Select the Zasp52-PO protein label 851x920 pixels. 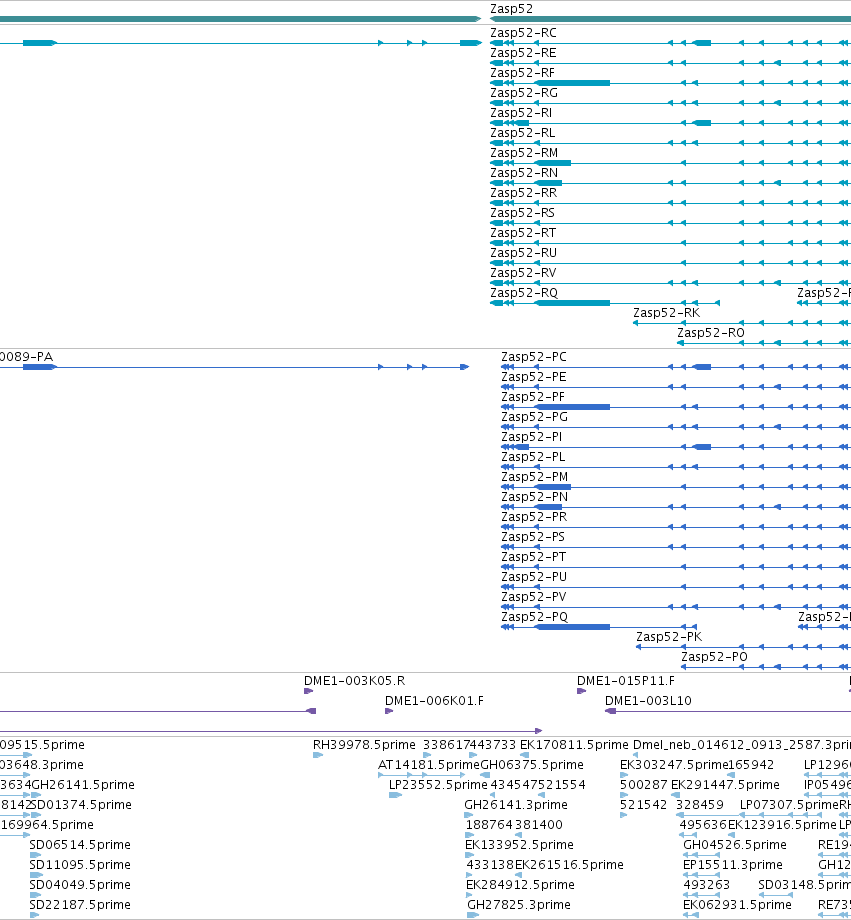pyautogui.click(x=714, y=656)
